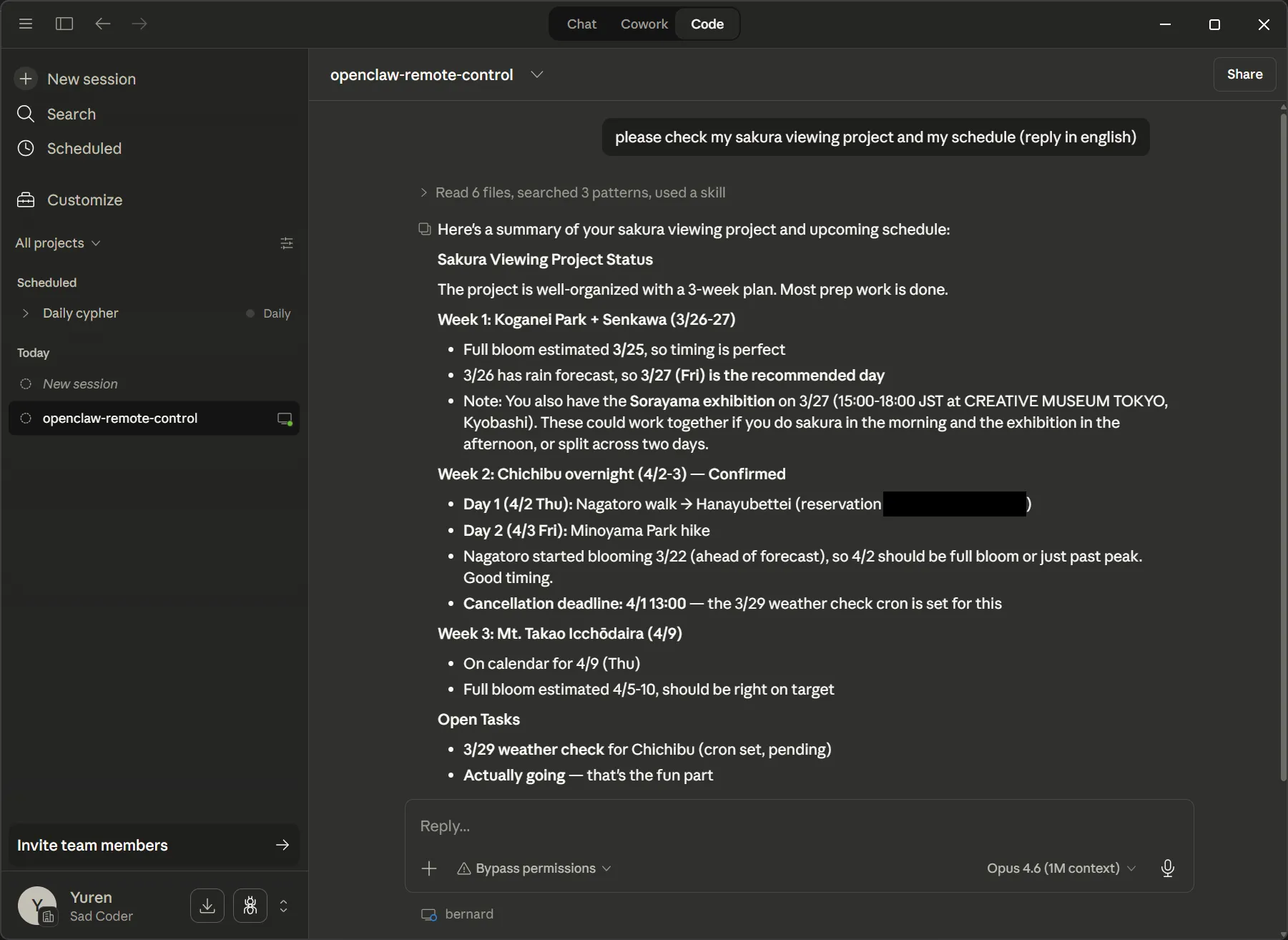
Task: Open the All projects dropdown
Action: click(x=57, y=243)
